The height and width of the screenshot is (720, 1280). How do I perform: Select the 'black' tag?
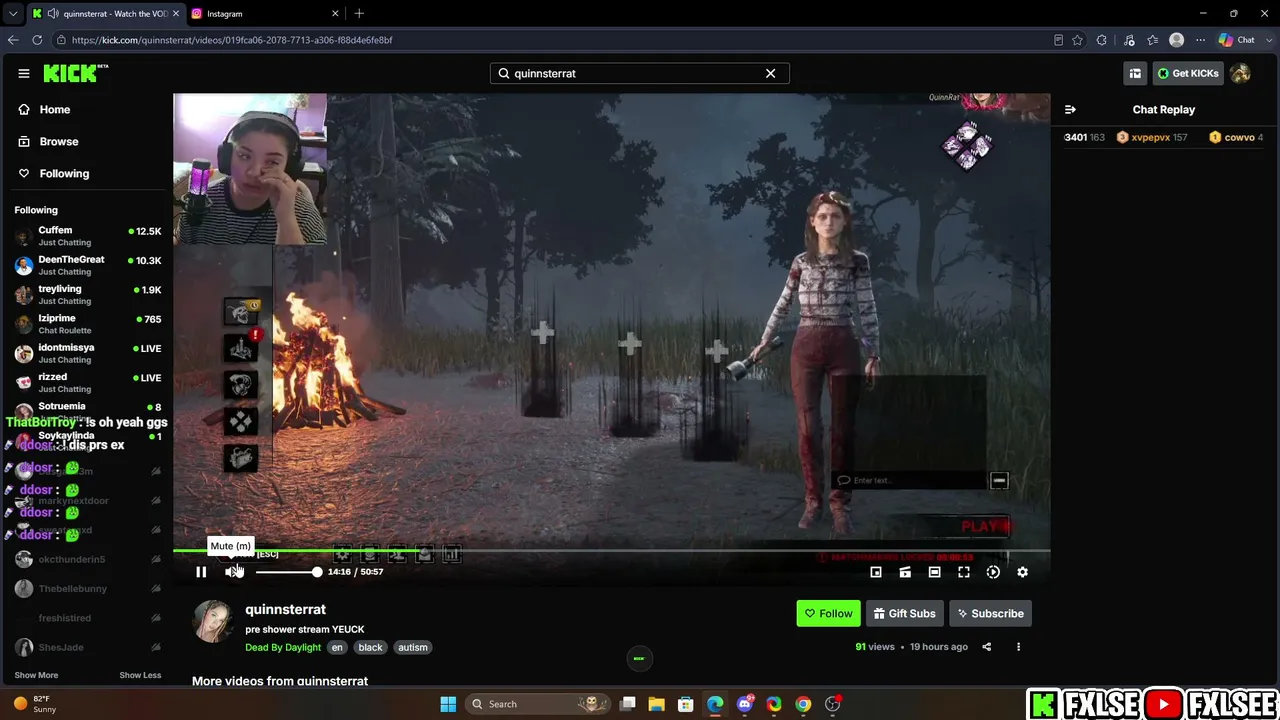point(370,648)
